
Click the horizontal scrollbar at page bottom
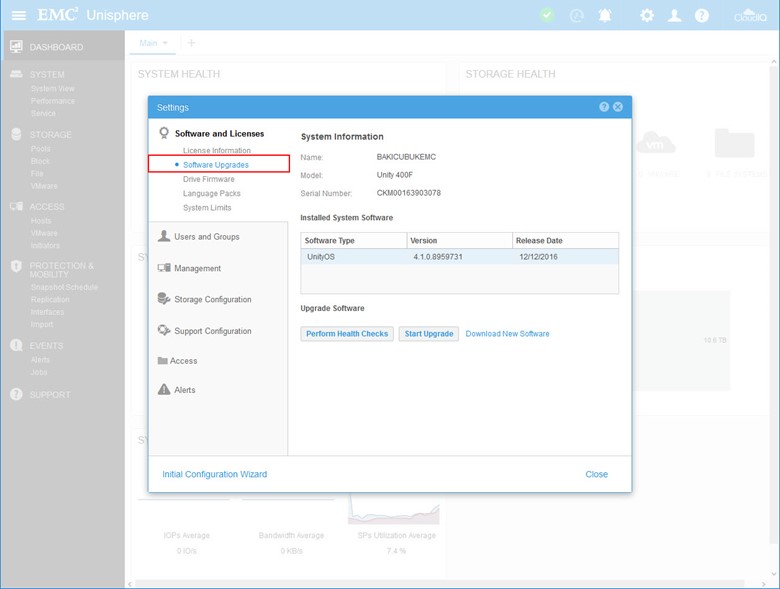click(x=440, y=584)
